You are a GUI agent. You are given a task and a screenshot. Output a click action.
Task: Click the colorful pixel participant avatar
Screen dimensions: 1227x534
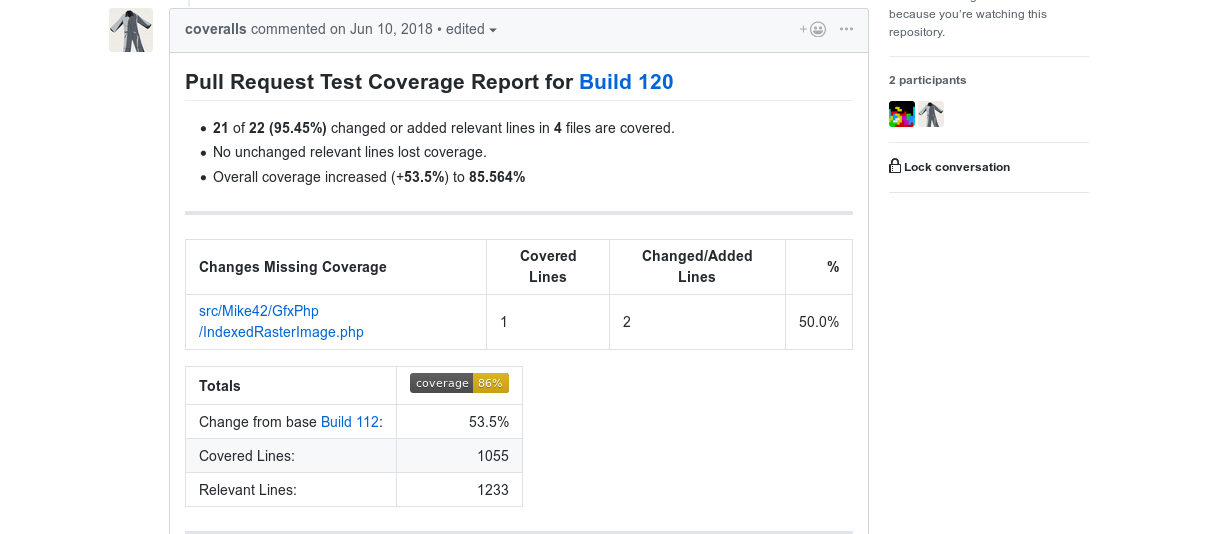902,114
